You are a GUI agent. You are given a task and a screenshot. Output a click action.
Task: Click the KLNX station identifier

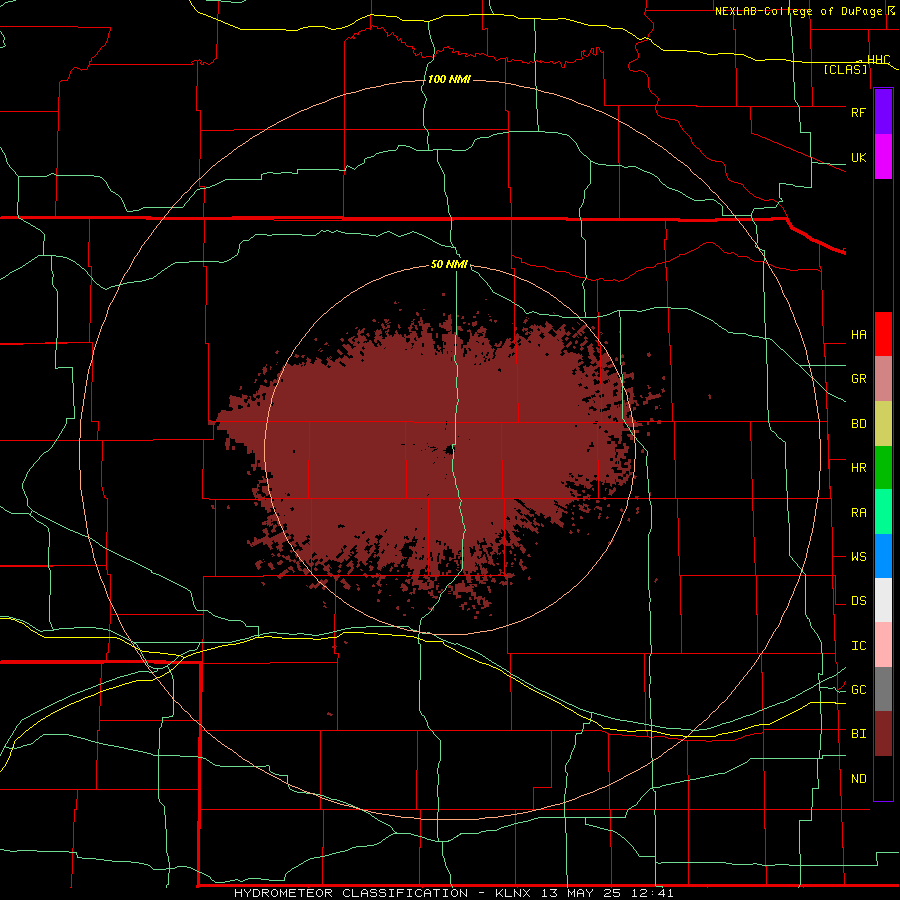pos(513,893)
